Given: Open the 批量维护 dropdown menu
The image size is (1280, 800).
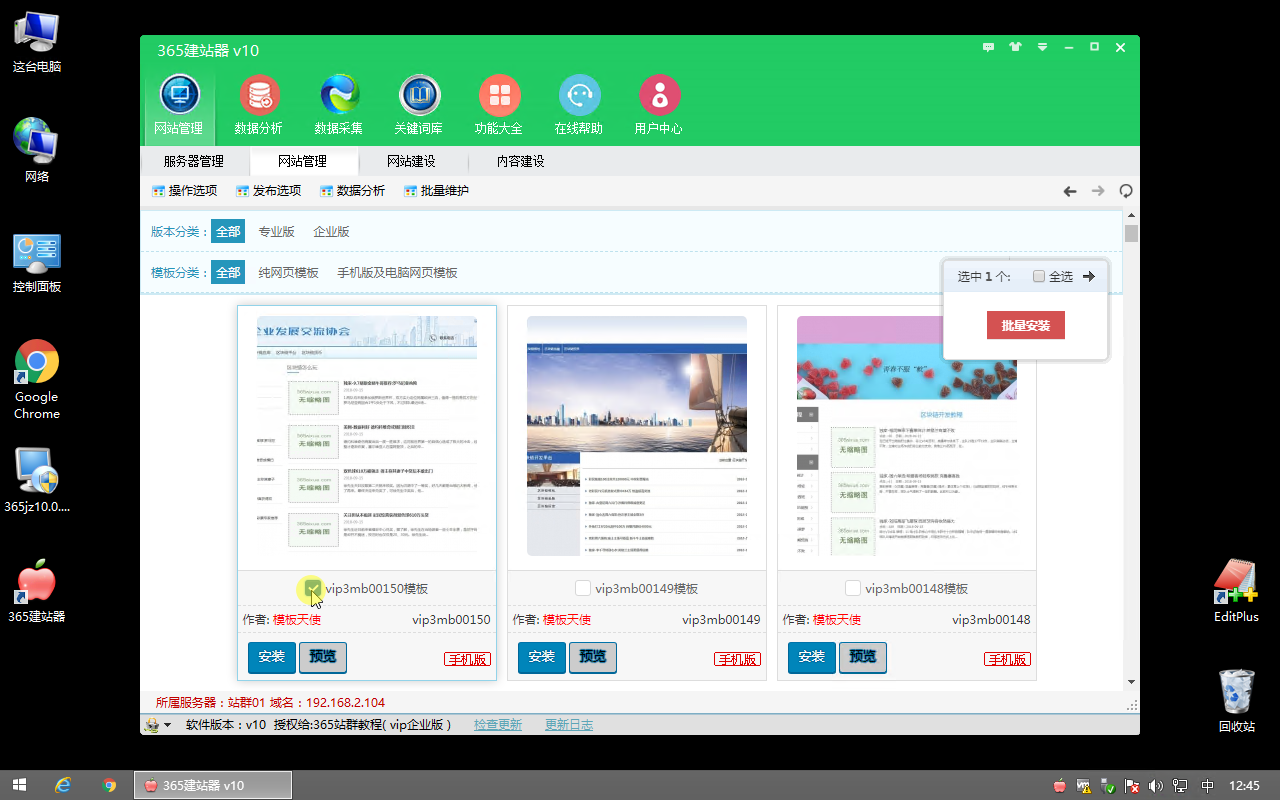Looking at the screenshot, I should 436,191.
